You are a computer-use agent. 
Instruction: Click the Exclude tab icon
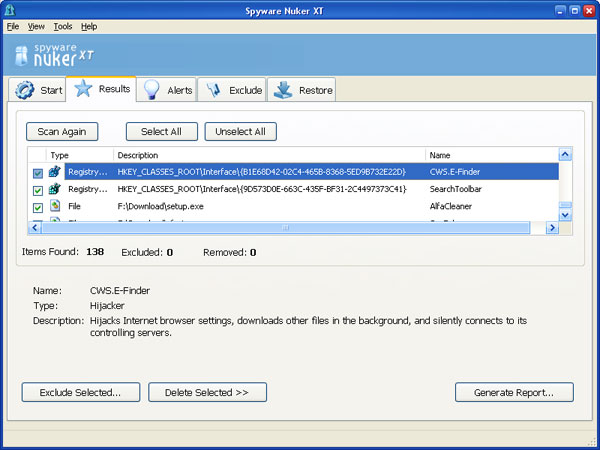(214, 90)
